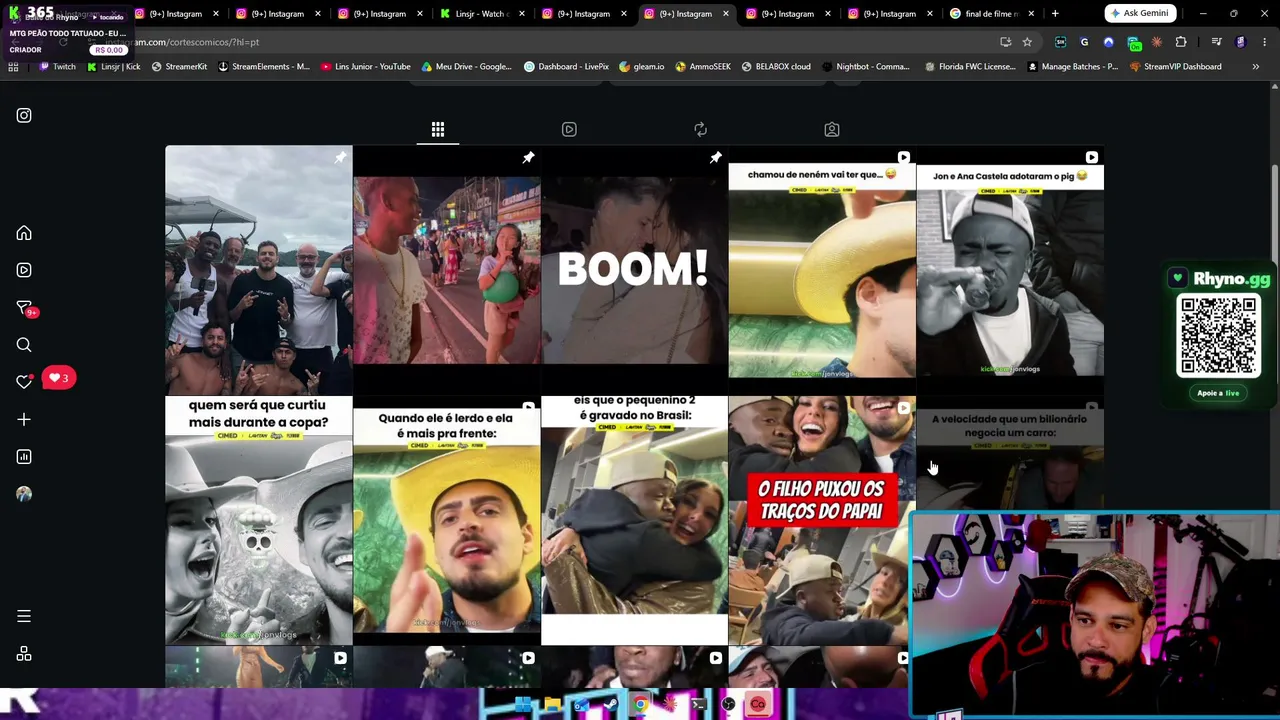This screenshot has width=1280, height=720.
Task: Switch to the profile Reels tab
Action: point(569,129)
